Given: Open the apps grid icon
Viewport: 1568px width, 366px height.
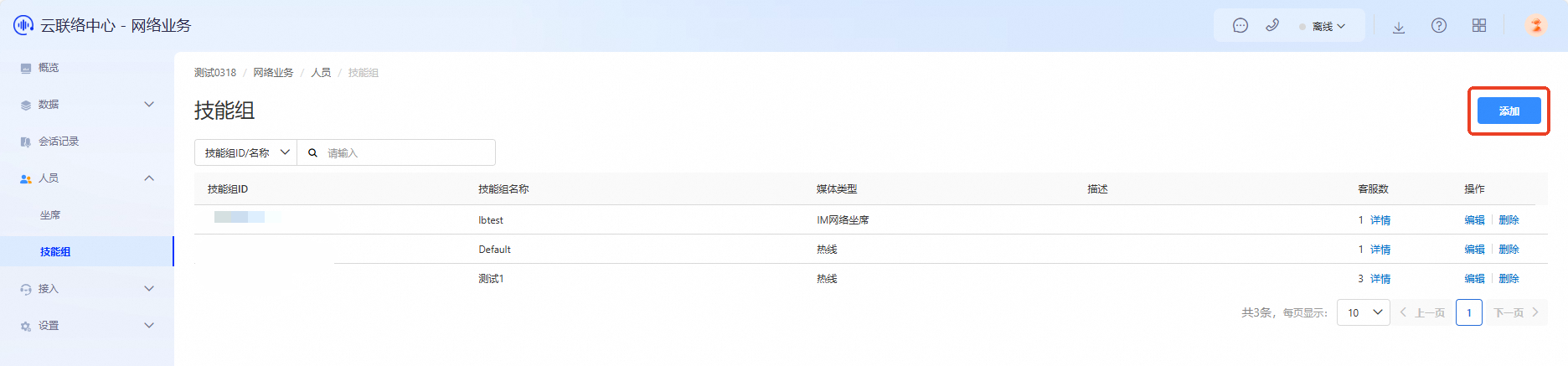Looking at the screenshot, I should click(1479, 26).
